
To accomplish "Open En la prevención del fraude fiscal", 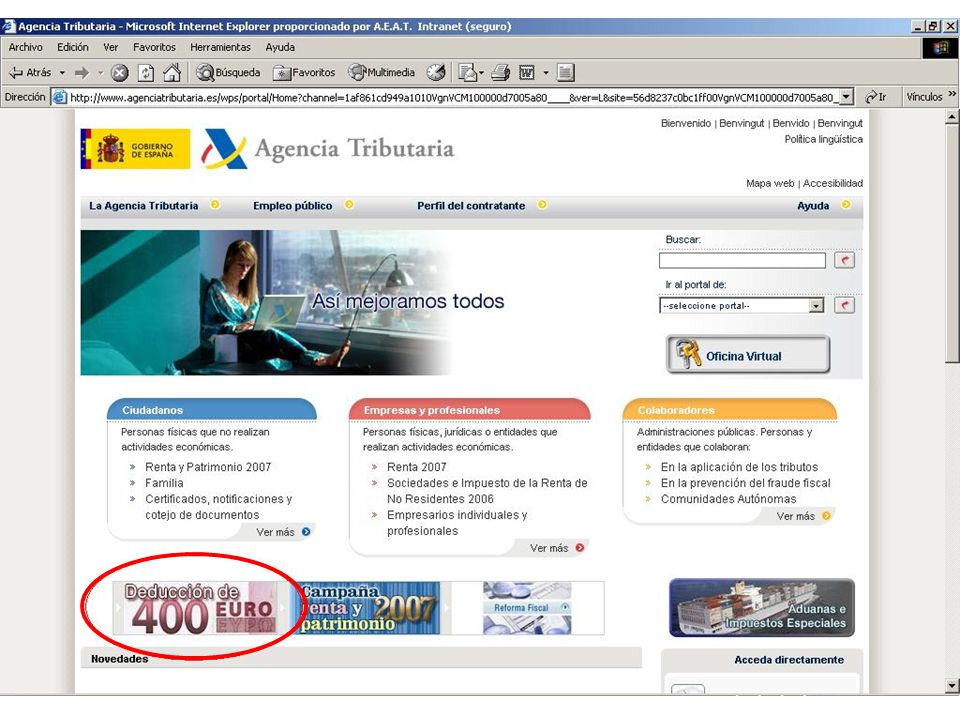I will pyautogui.click(x=746, y=483).
